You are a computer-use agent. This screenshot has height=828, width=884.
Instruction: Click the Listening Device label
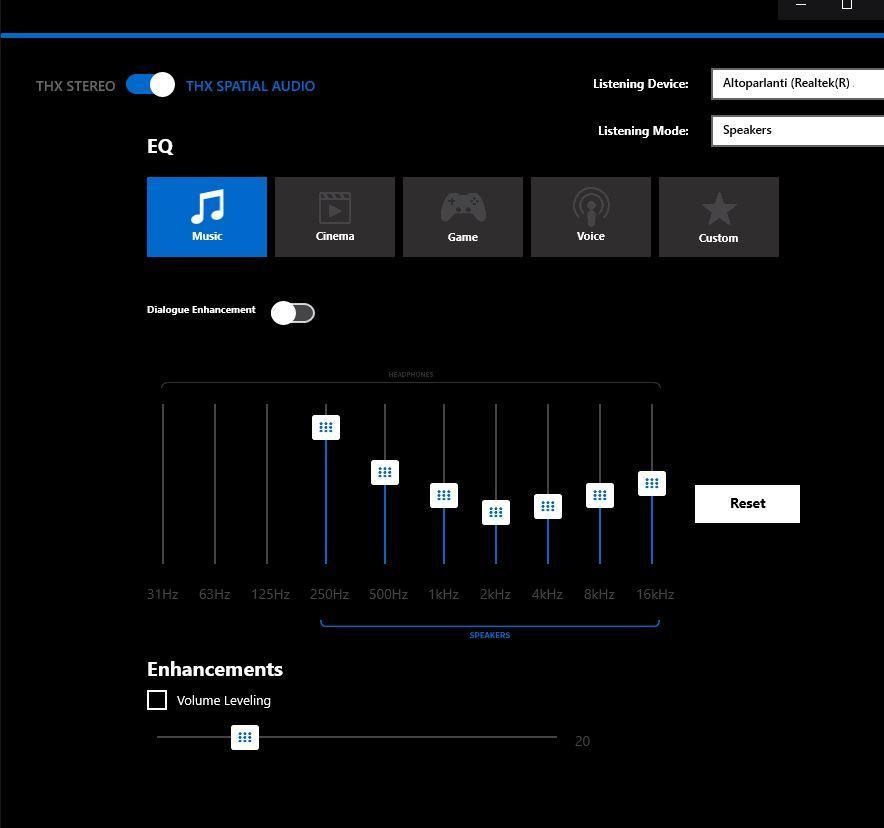point(641,84)
